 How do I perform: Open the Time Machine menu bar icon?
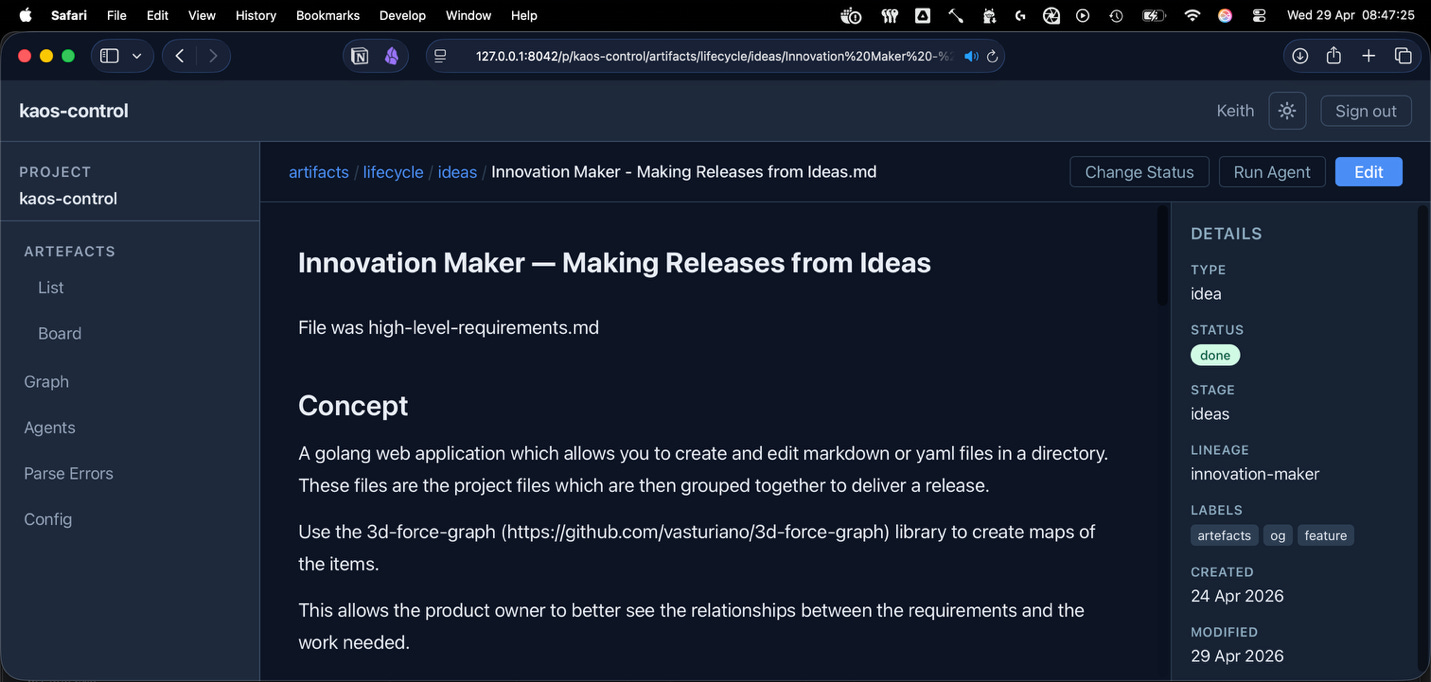[x=1116, y=15]
